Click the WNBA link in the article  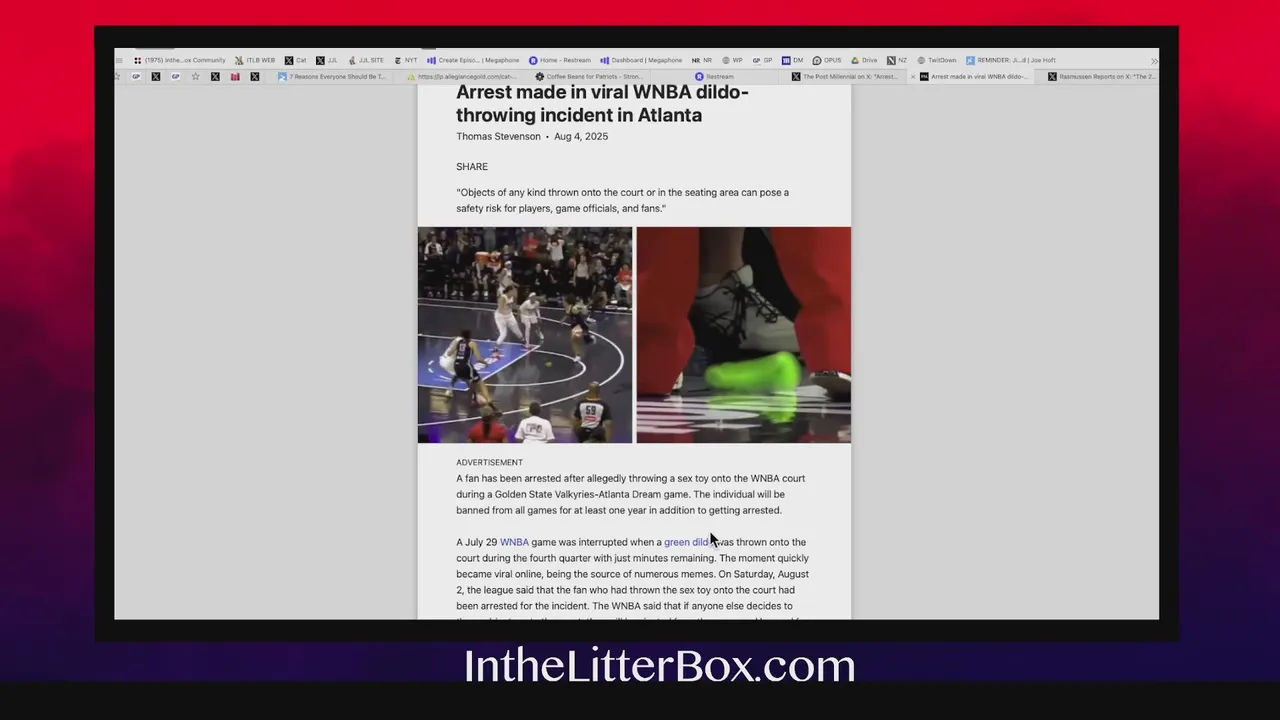pyautogui.click(x=514, y=542)
